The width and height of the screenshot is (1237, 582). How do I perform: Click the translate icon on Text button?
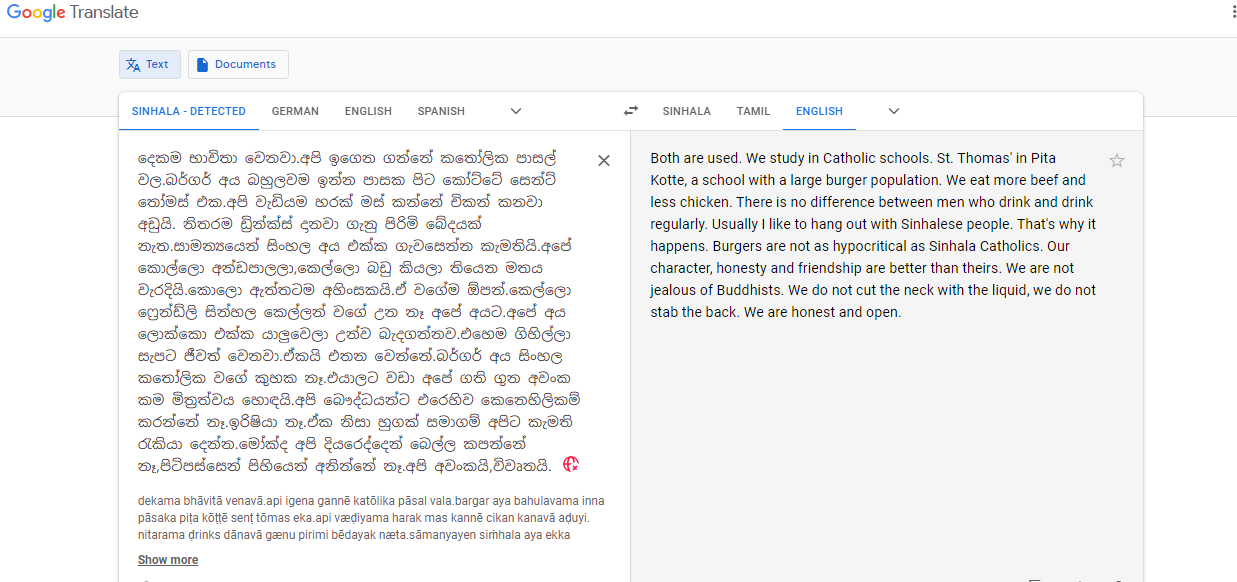click(133, 64)
